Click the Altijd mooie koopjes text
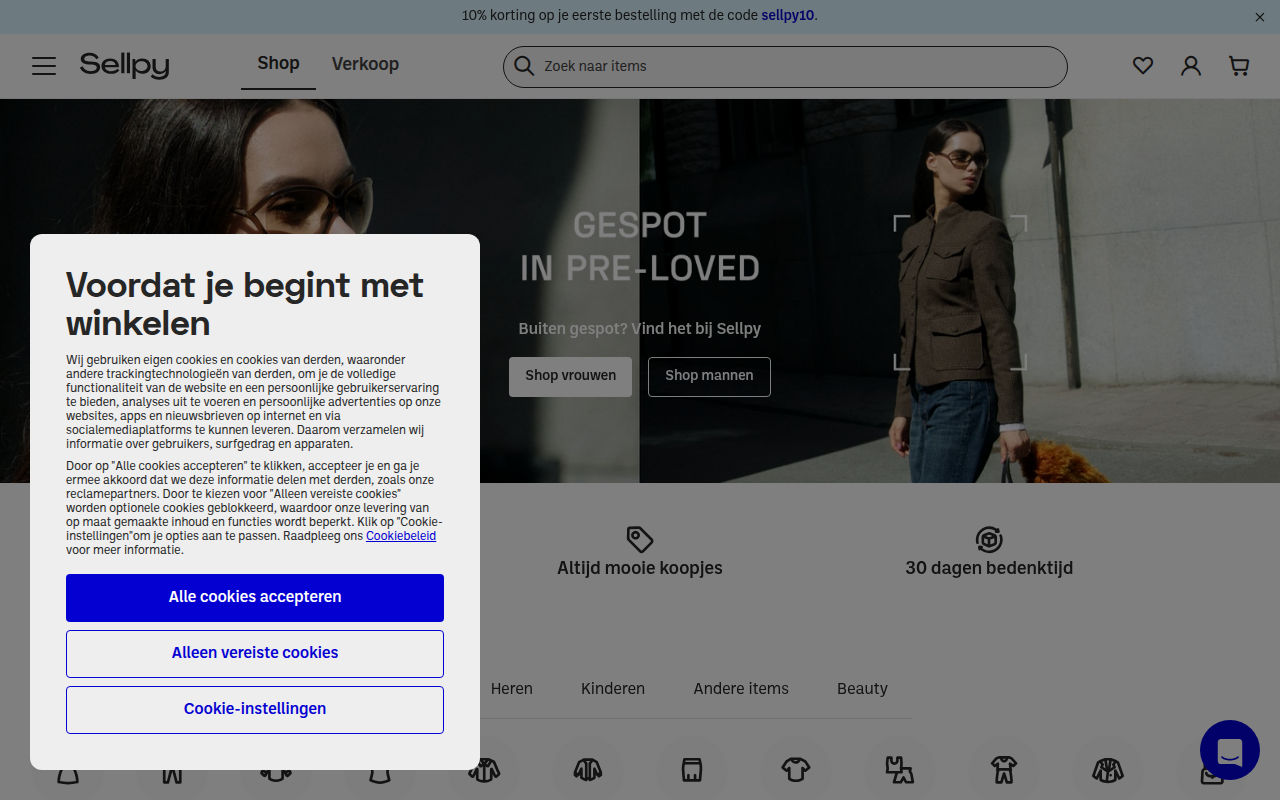Screen dimensions: 1280x800 [640, 568]
